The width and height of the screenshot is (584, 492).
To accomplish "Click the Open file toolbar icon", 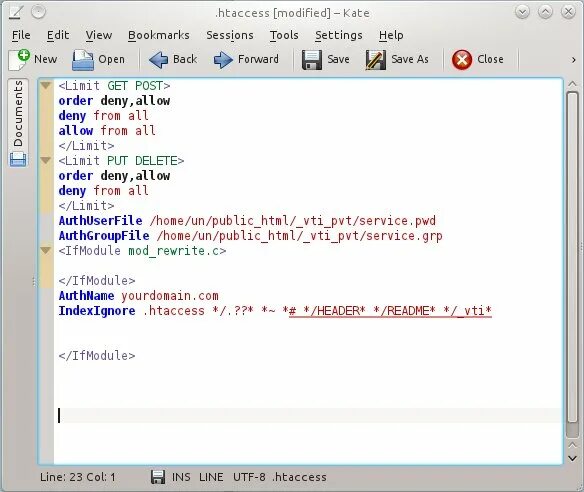I will 83,60.
